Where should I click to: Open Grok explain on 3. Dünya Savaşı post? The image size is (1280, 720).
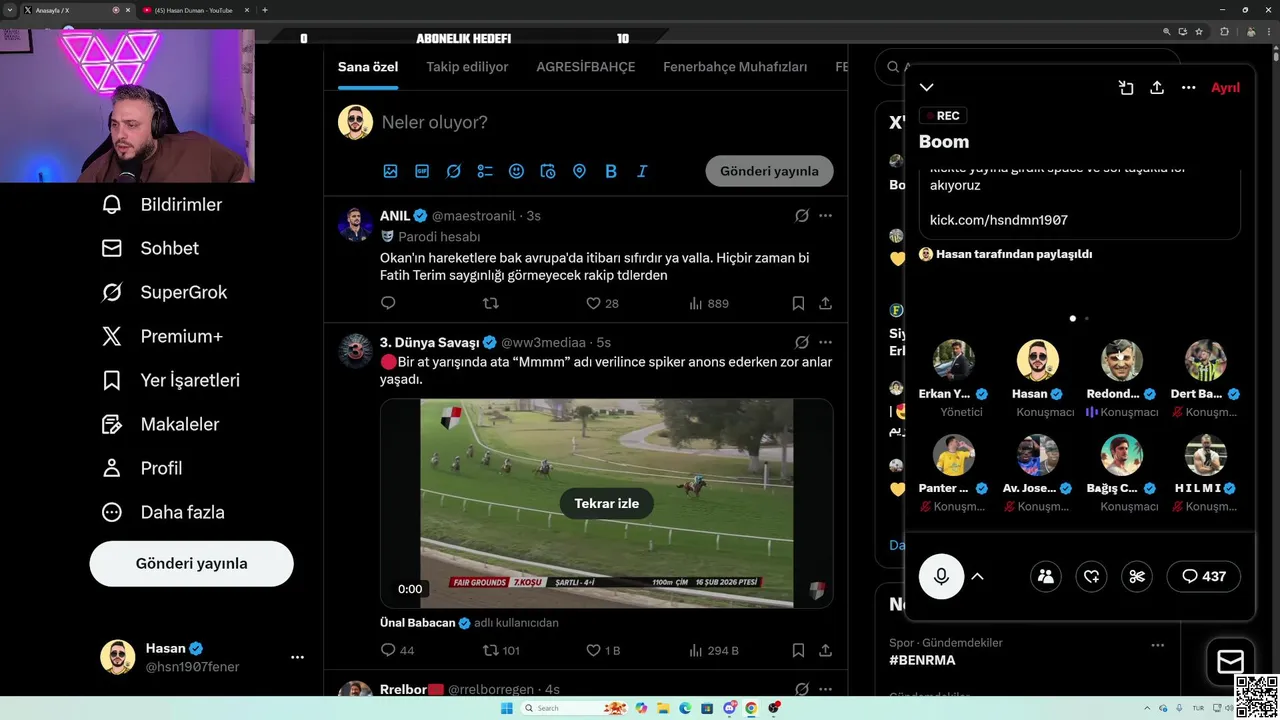coord(801,342)
